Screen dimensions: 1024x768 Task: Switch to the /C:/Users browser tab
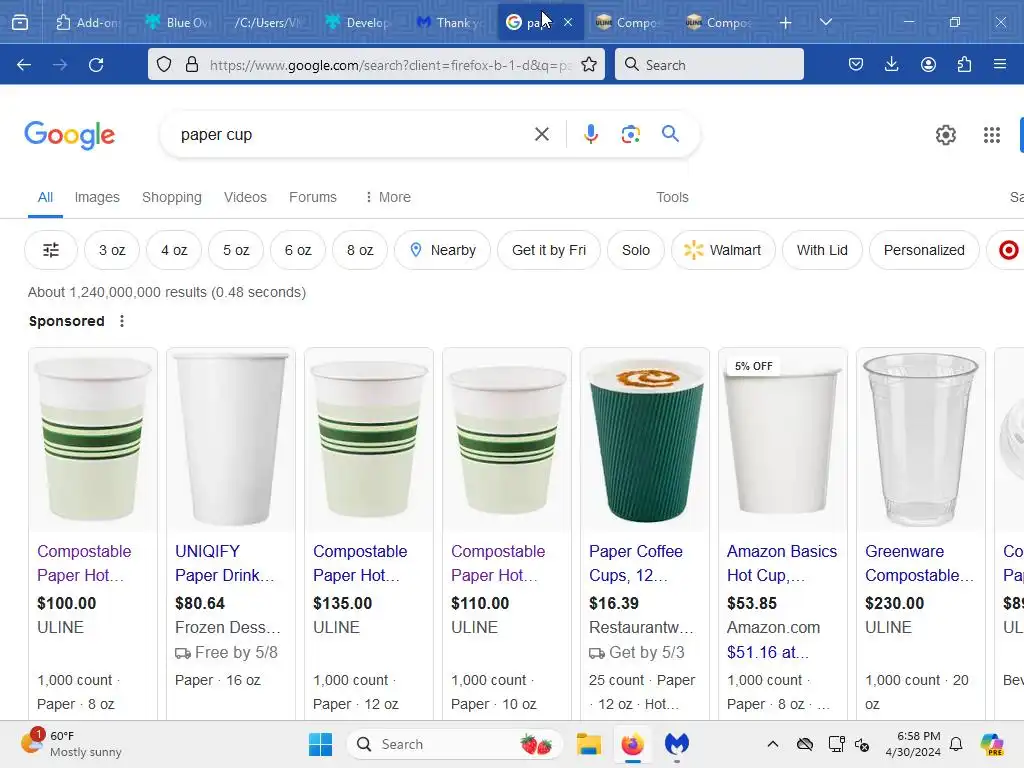(x=268, y=23)
